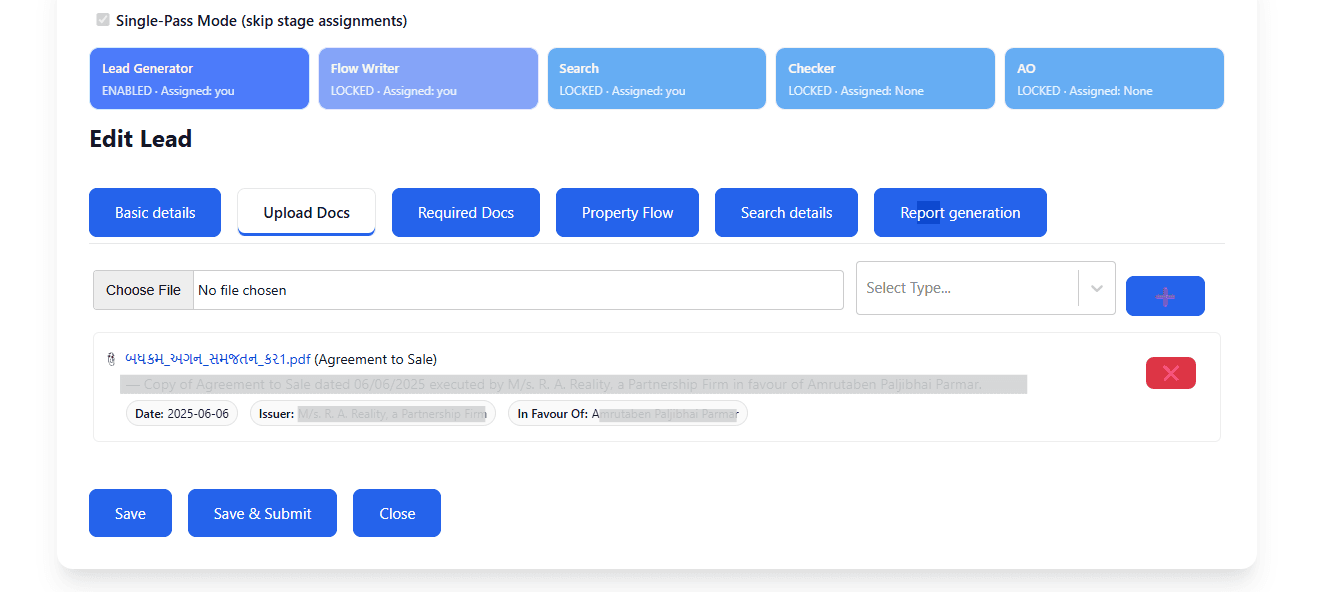Viewport: 1330px width, 592px height.
Task: Open the Required Docs tab
Action: (x=465, y=212)
